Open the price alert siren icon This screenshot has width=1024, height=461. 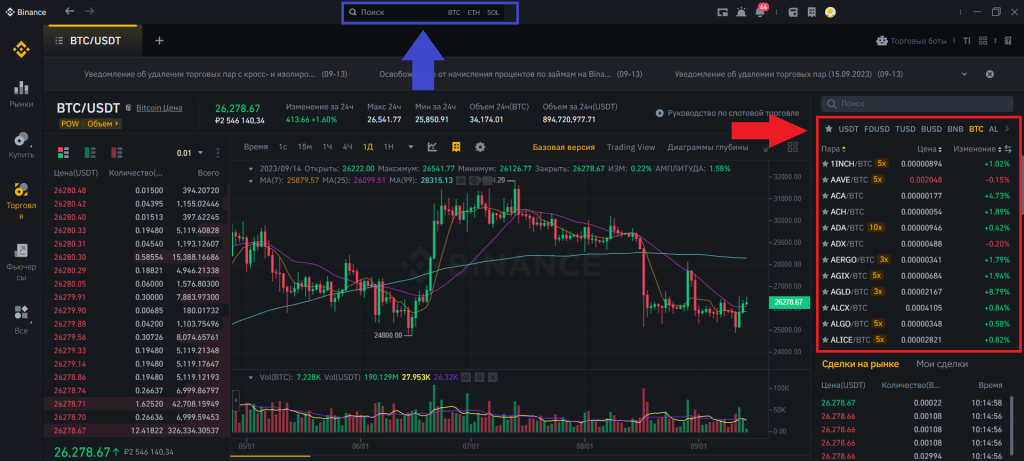tap(741, 12)
